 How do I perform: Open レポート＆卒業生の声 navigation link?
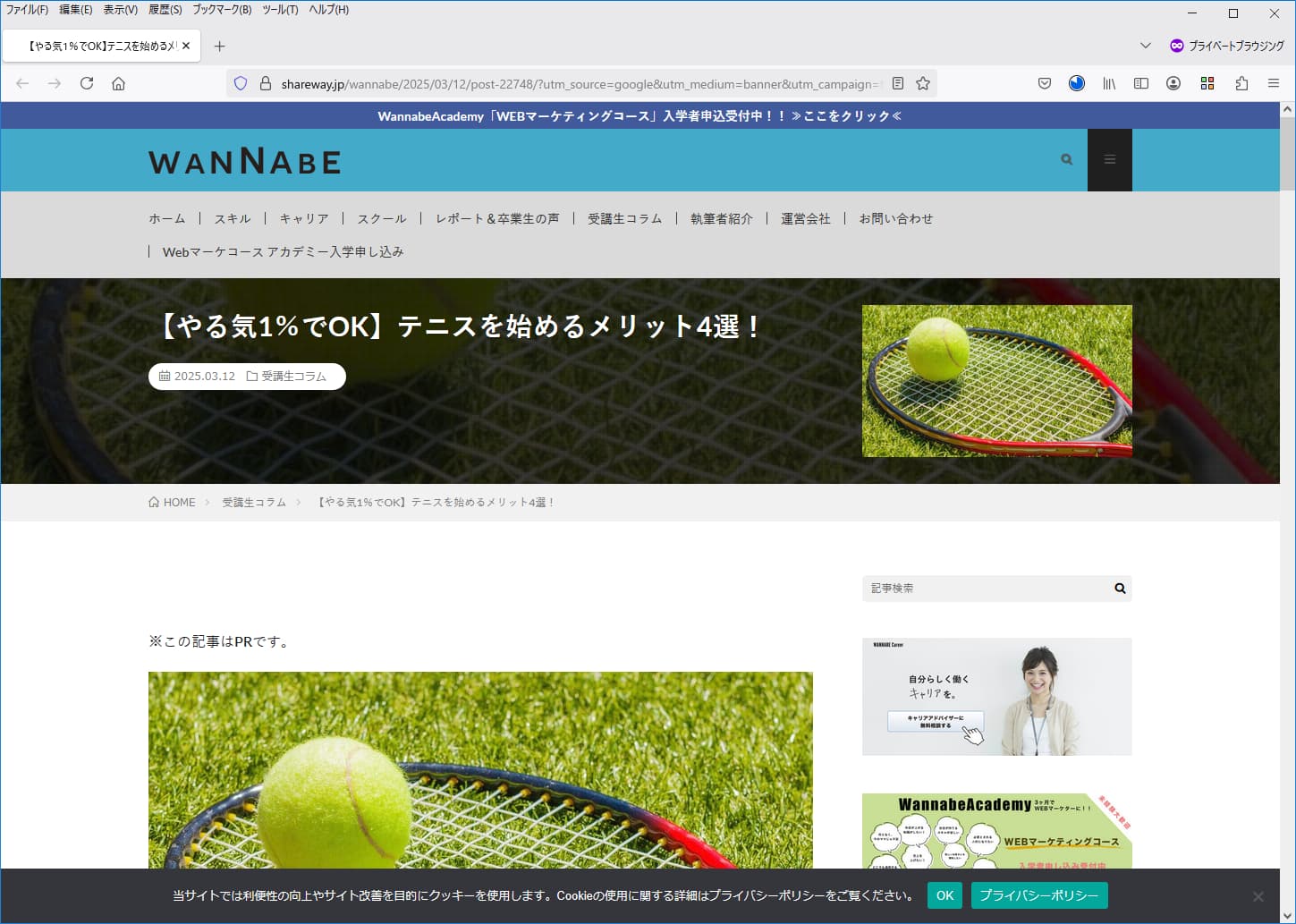tap(497, 218)
